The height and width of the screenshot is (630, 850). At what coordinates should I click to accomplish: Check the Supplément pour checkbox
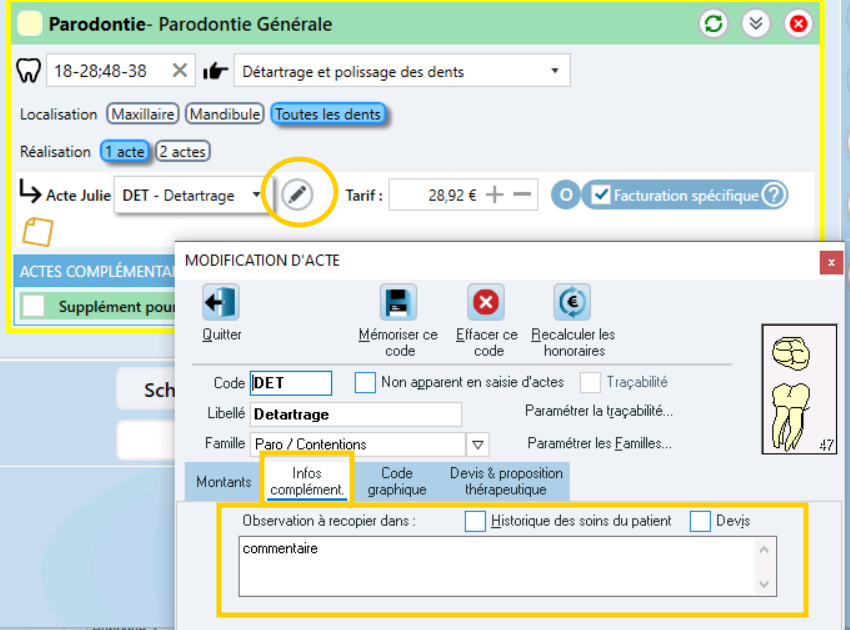point(34,306)
